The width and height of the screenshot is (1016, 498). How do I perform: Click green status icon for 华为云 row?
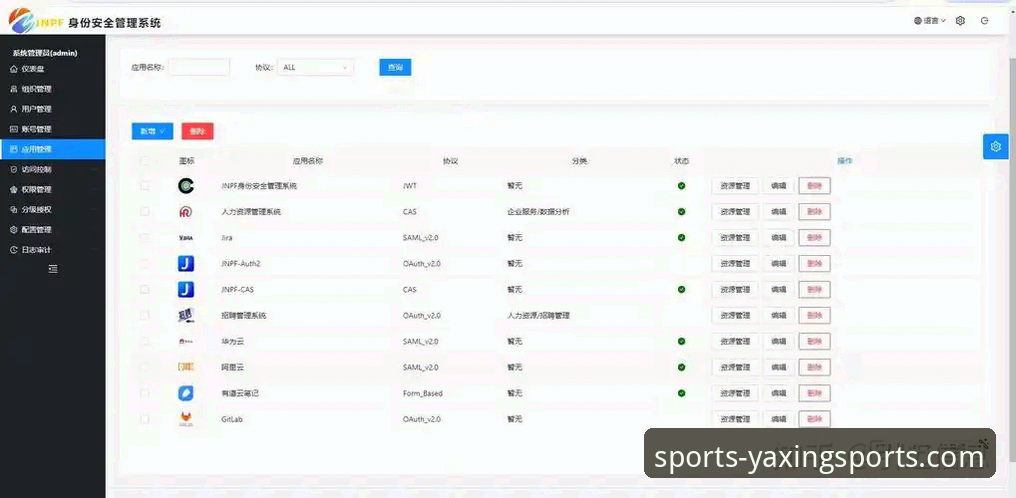[x=681, y=341]
